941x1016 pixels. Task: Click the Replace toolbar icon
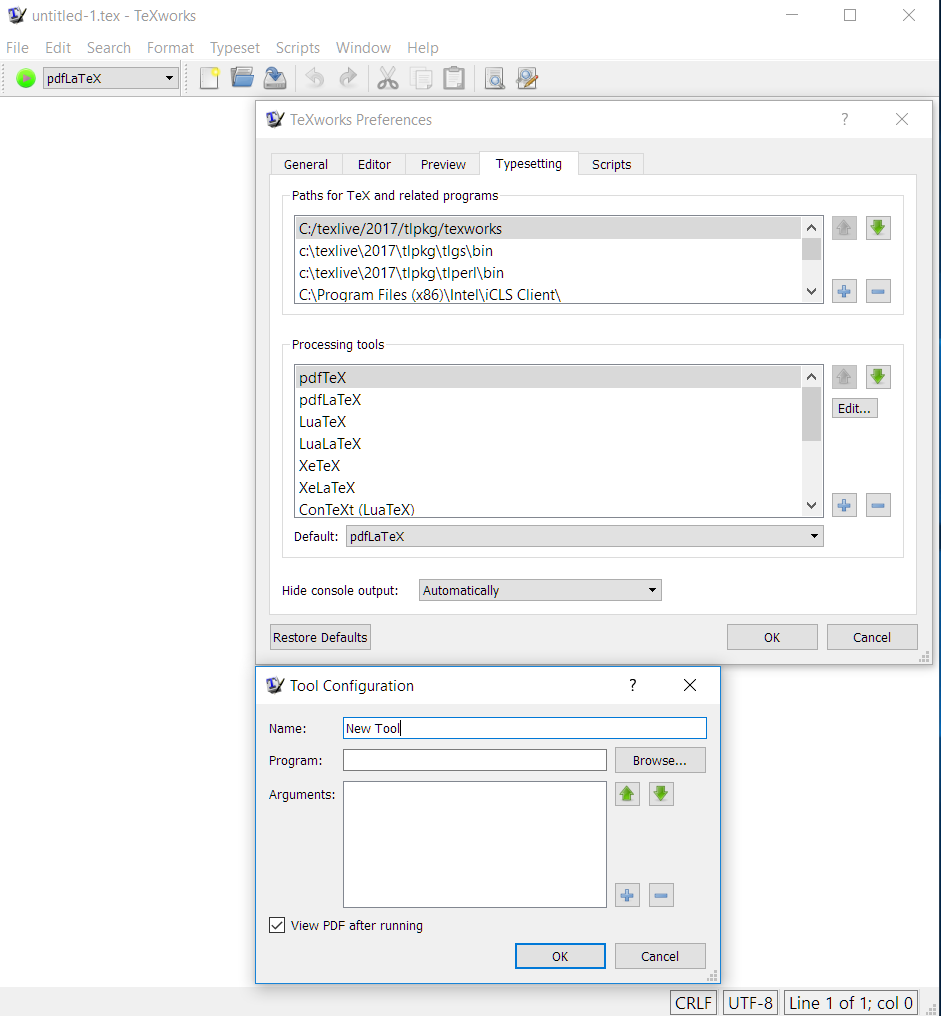tap(528, 78)
